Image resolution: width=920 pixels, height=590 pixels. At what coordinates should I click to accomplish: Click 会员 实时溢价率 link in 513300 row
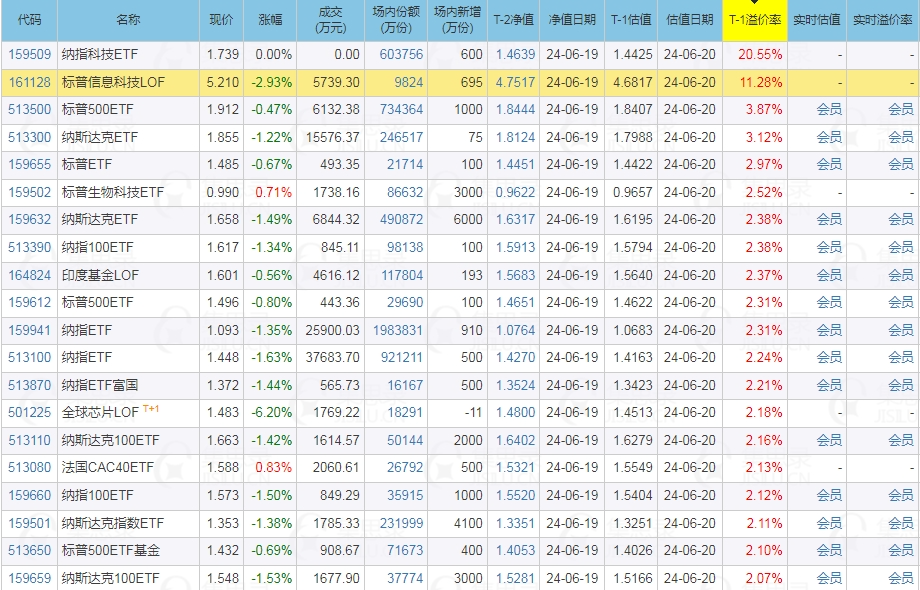click(x=901, y=137)
